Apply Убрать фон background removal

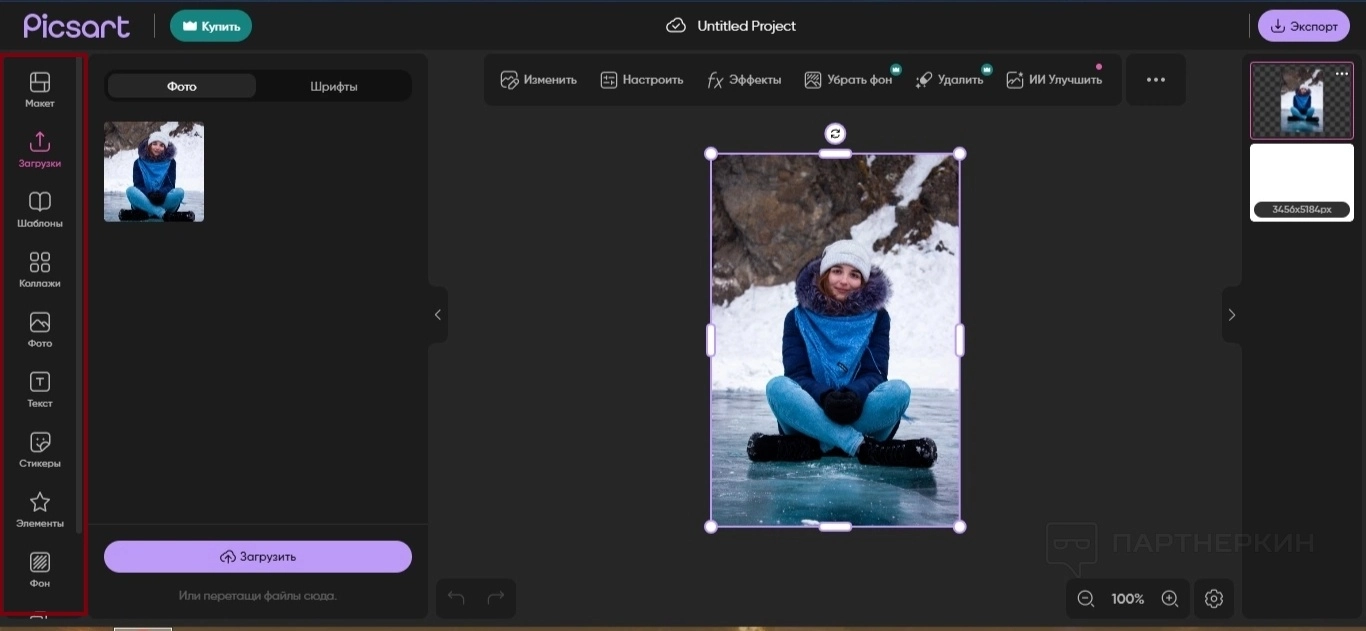[x=849, y=80]
